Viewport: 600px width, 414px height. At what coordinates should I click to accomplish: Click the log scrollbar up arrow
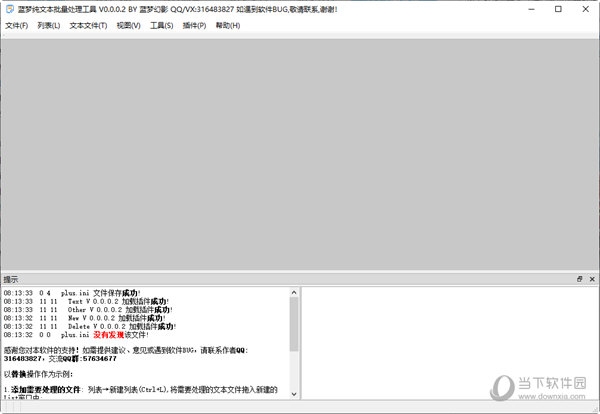pos(294,292)
